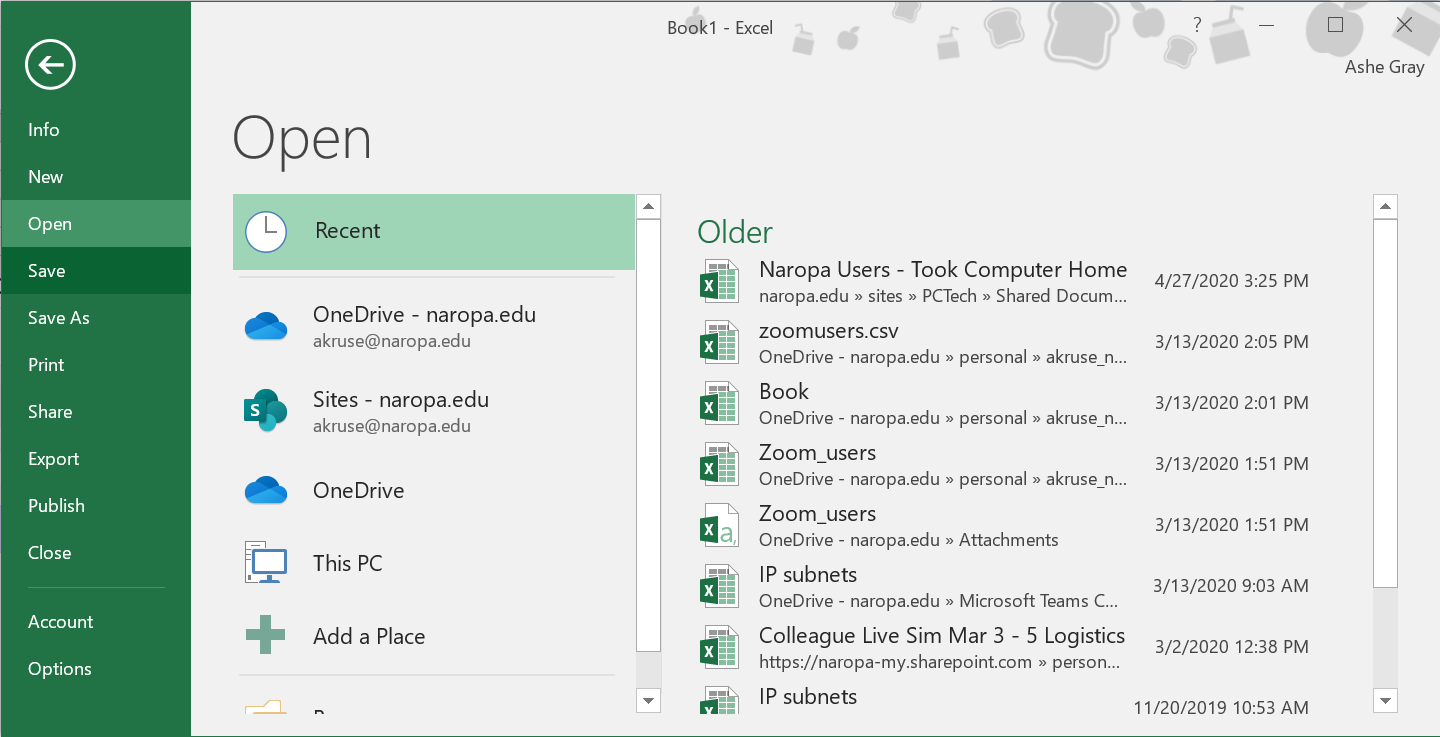1440x737 pixels.
Task: Click the 3/2/2020 12:38 PM date
Action: [x=1231, y=647]
